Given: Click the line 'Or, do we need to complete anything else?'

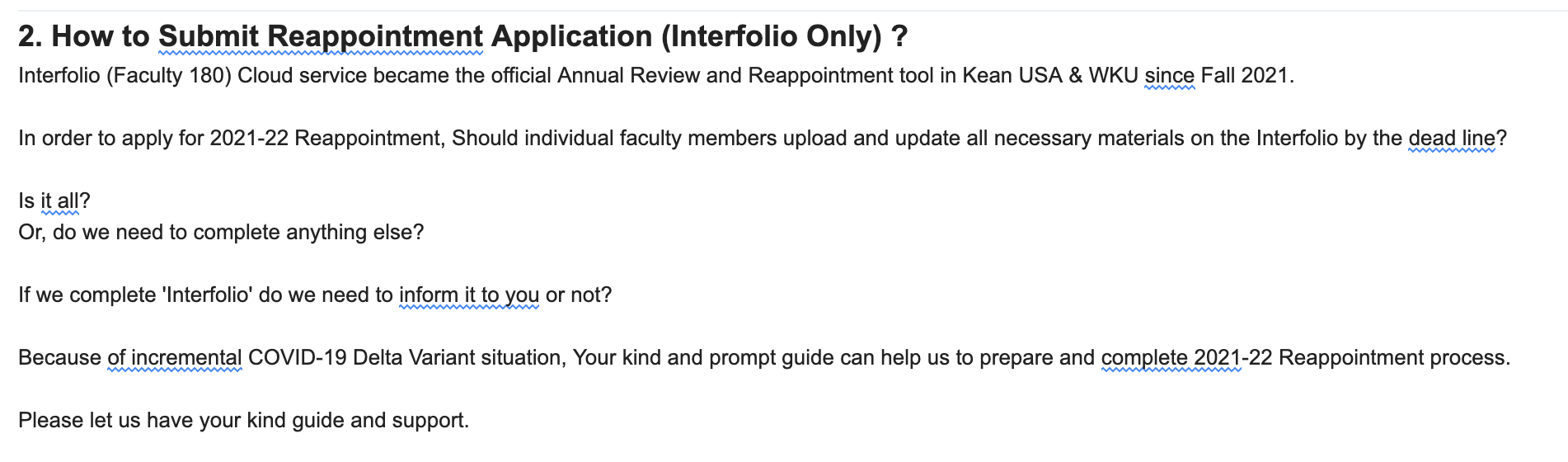Looking at the screenshot, I should click(221, 233).
